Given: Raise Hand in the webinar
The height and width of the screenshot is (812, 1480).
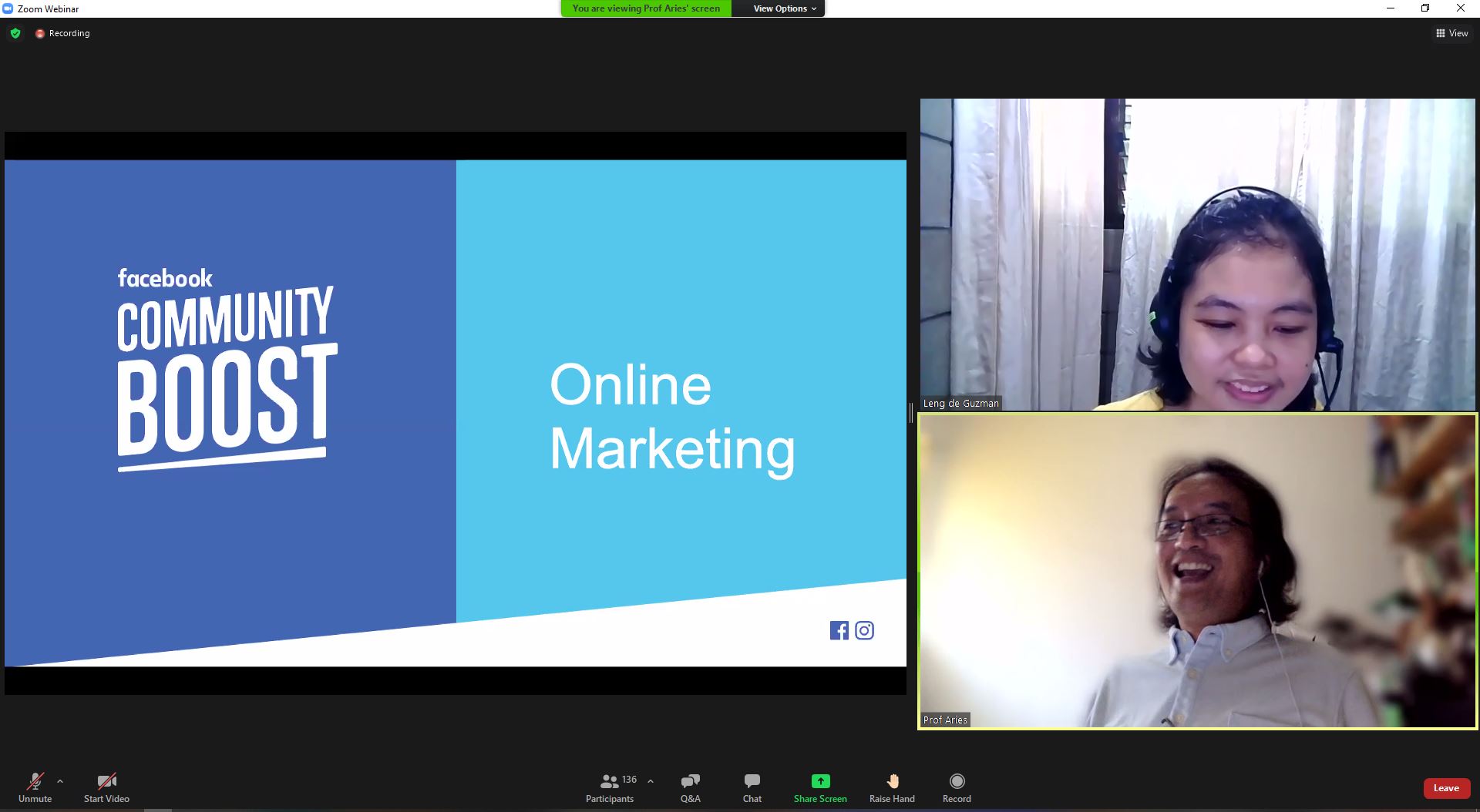Looking at the screenshot, I should coord(892,787).
